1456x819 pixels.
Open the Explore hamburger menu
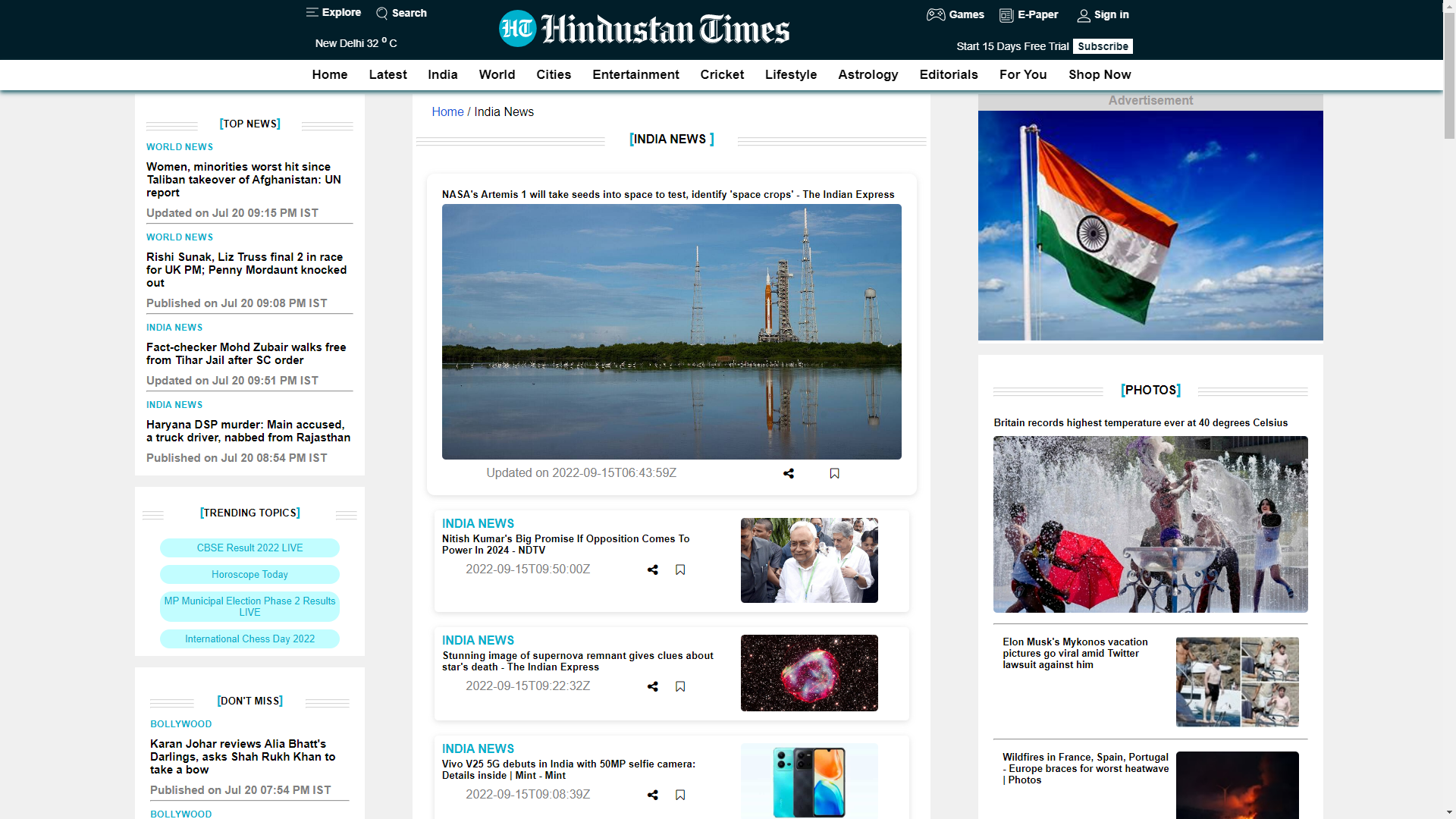(312, 12)
